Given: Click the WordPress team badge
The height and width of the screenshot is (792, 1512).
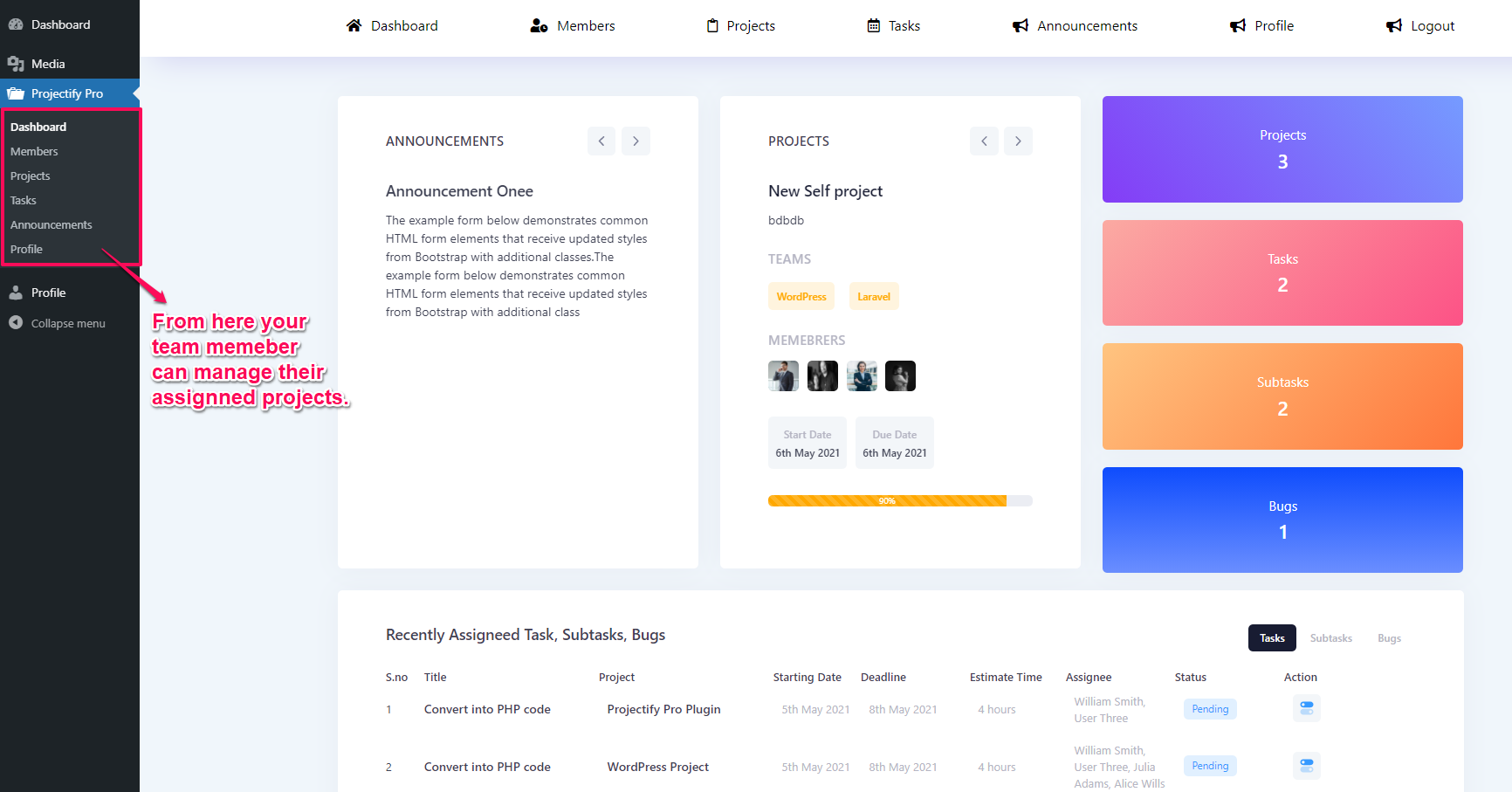Looking at the screenshot, I should coord(801,296).
